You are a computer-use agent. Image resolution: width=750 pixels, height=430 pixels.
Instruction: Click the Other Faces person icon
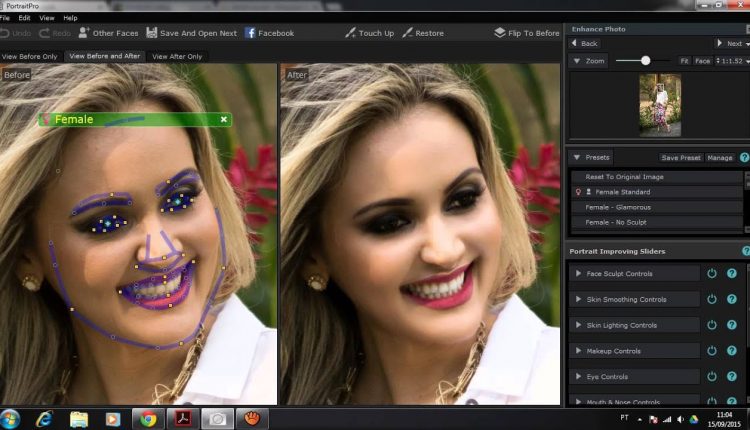(84, 33)
